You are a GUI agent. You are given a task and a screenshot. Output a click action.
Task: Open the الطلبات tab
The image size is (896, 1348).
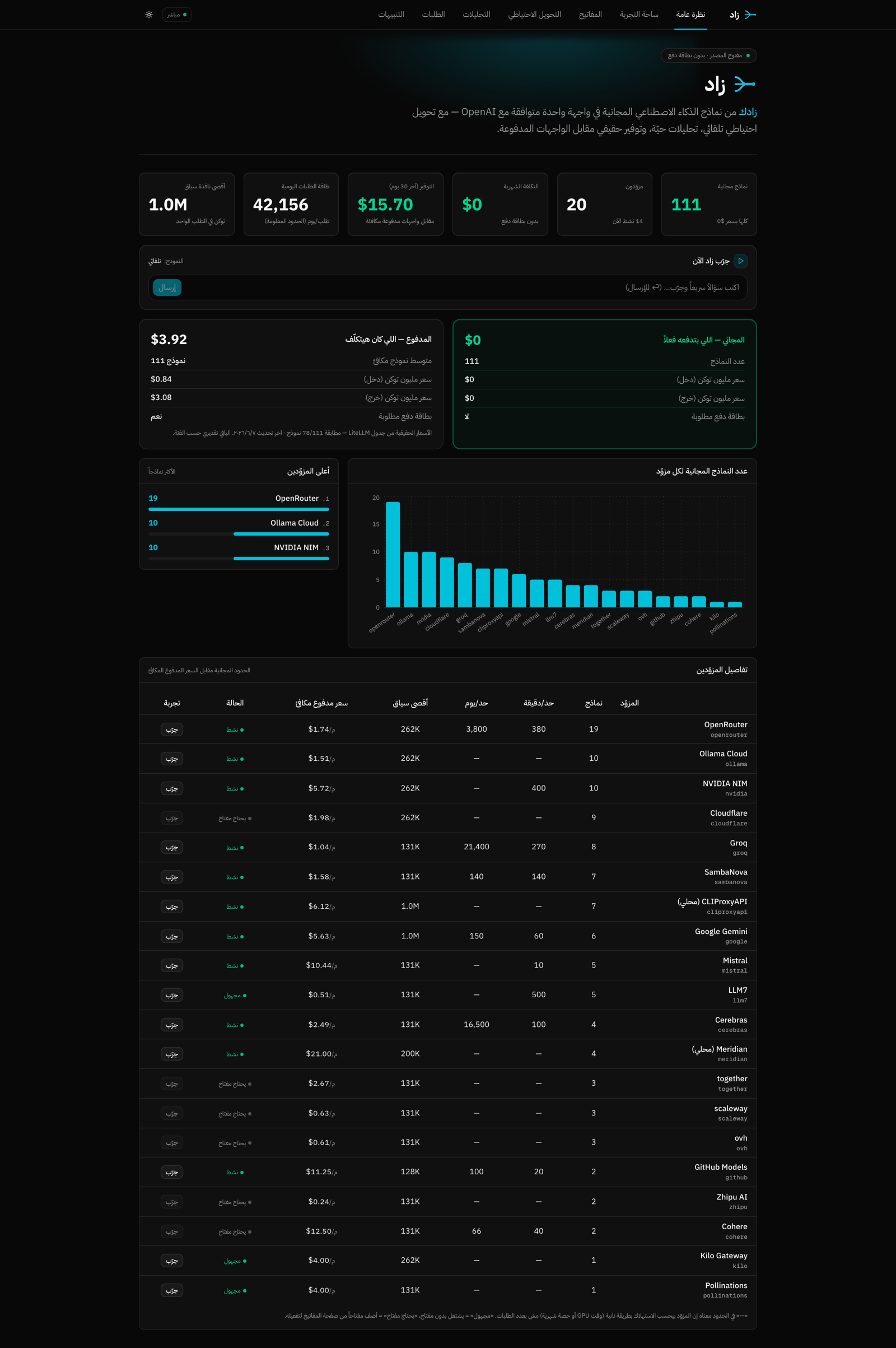pyautogui.click(x=433, y=15)
